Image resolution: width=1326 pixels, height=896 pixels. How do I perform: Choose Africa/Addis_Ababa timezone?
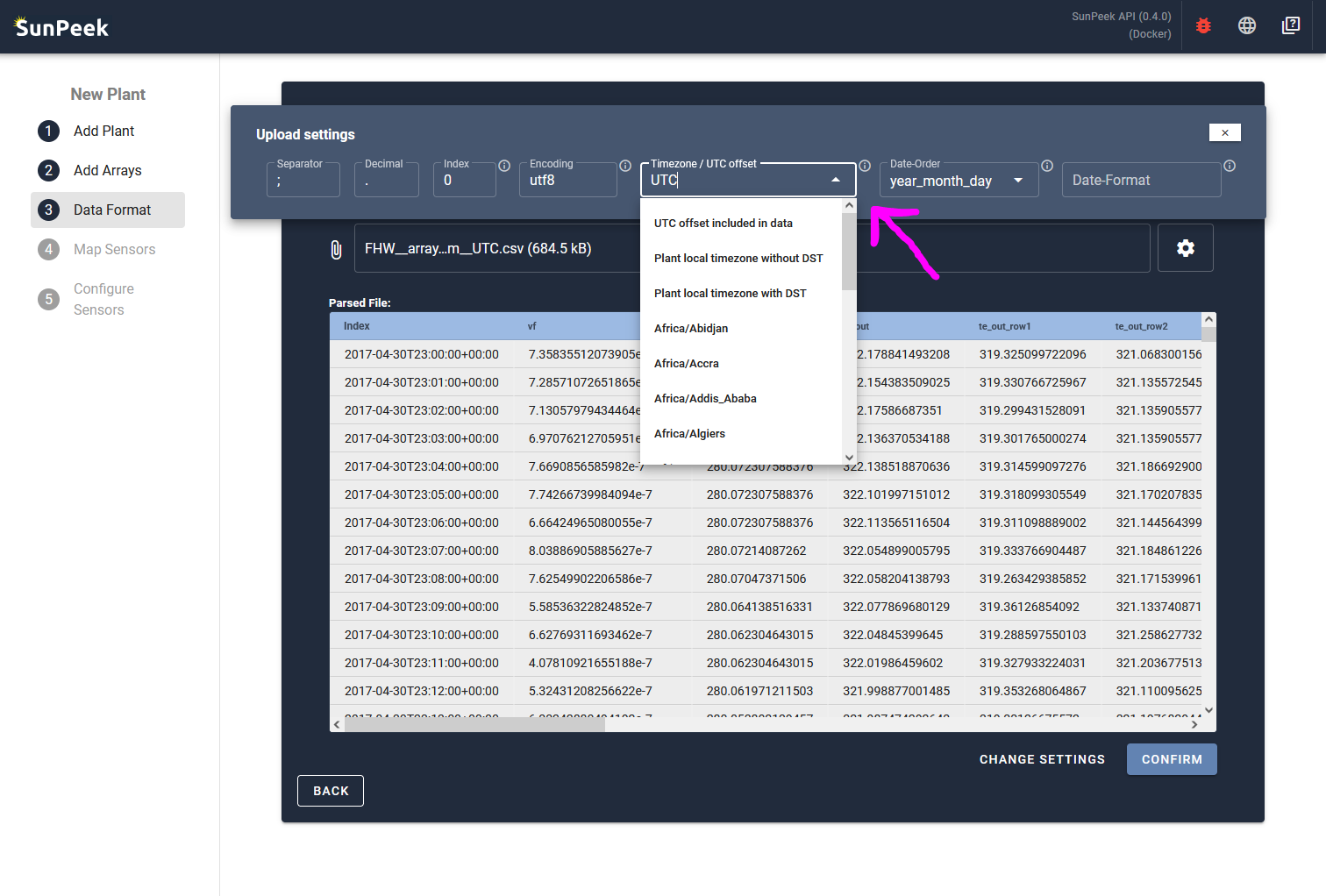[x=742, y=398]
